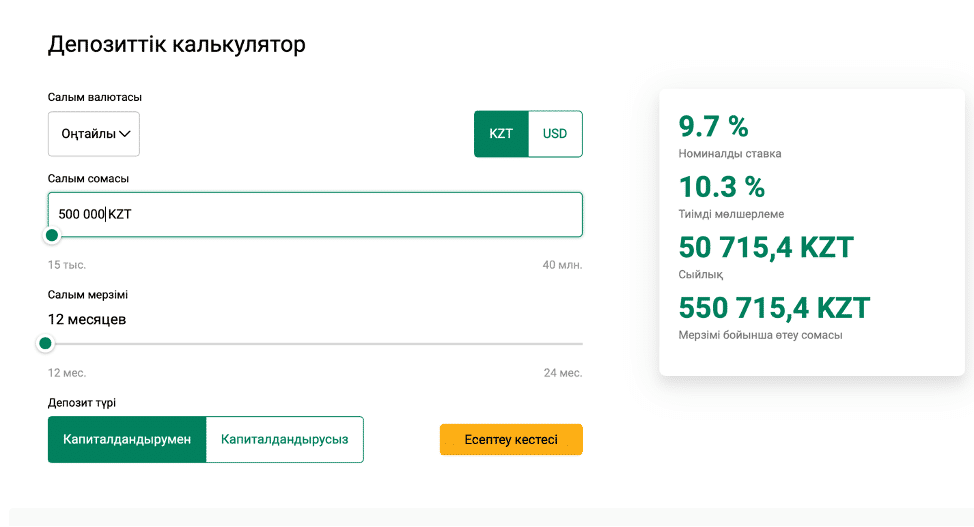
Task: Click the 12 мес. minimum term label
Action: pyautogui.click(x=66, y=373)
